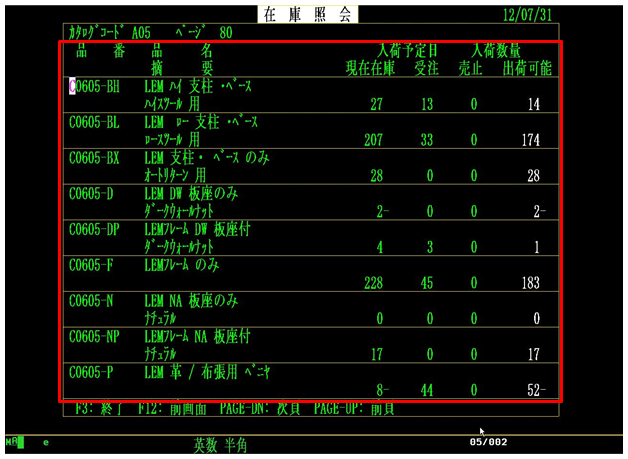Click the name LEM ロー 支柱・ベース
Screen dimensions: 628x459
(x=201, y=122)
